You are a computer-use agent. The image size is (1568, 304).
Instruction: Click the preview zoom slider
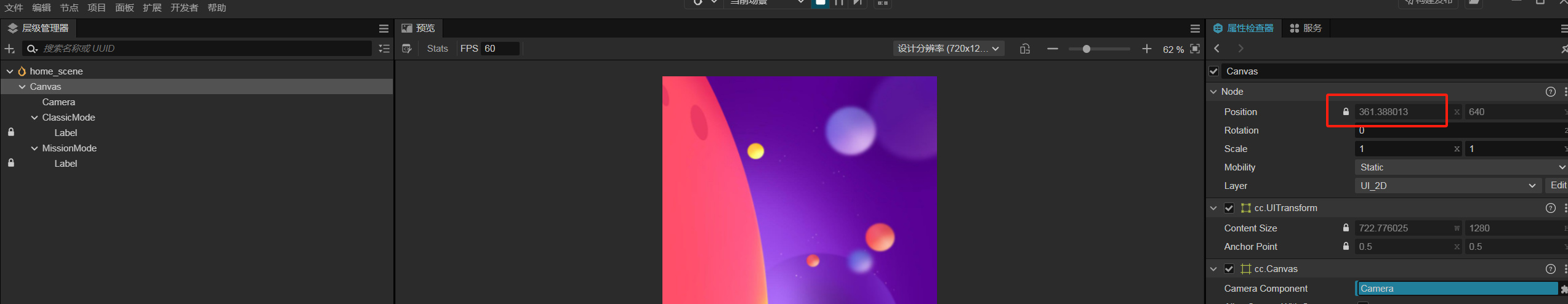pyautogui.click(x=1099, y=49)
